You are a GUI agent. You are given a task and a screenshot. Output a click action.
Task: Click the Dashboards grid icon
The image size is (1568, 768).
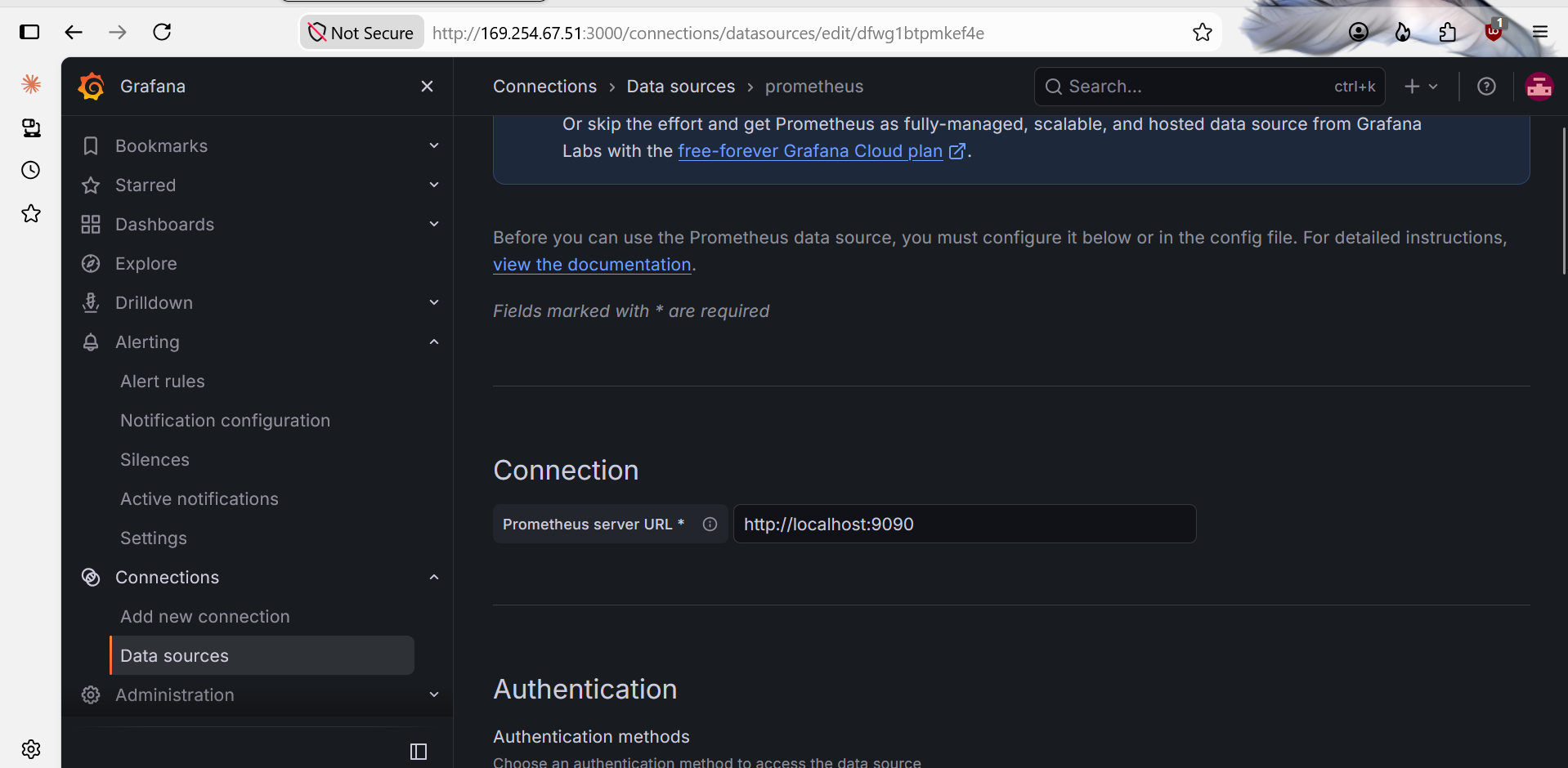pos(91,225)
